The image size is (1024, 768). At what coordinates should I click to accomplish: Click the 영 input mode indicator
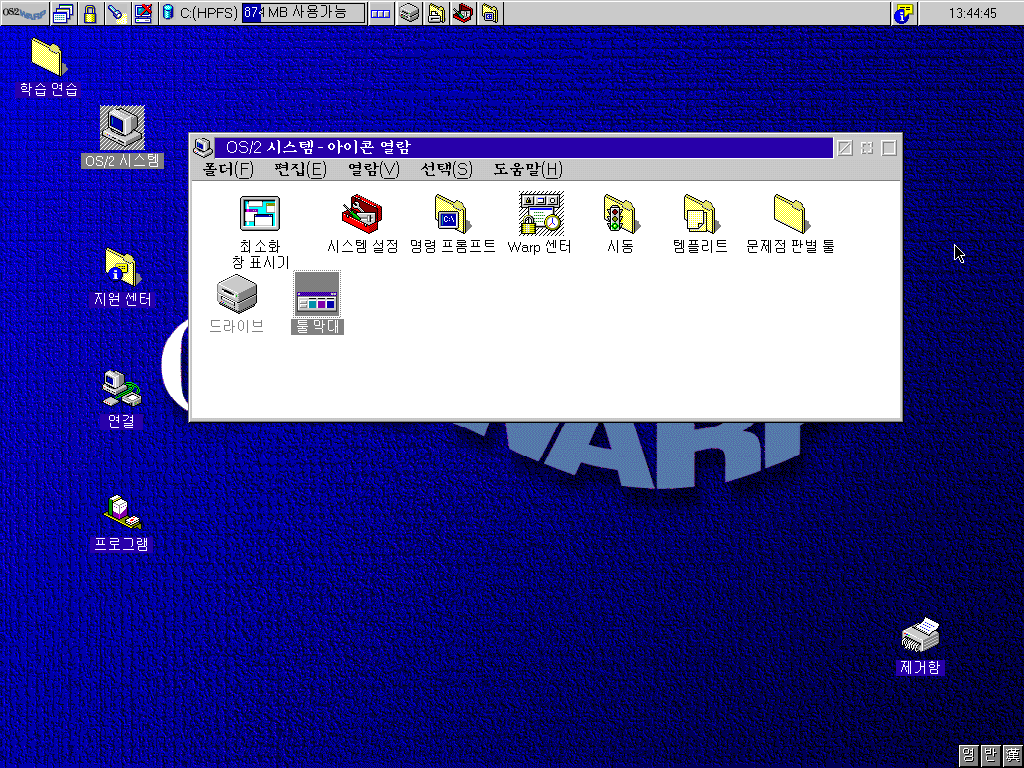coord(968,756)
